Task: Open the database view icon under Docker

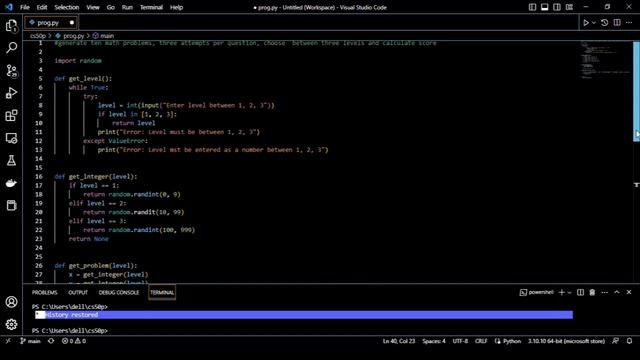Action: [x=11, y=205]
